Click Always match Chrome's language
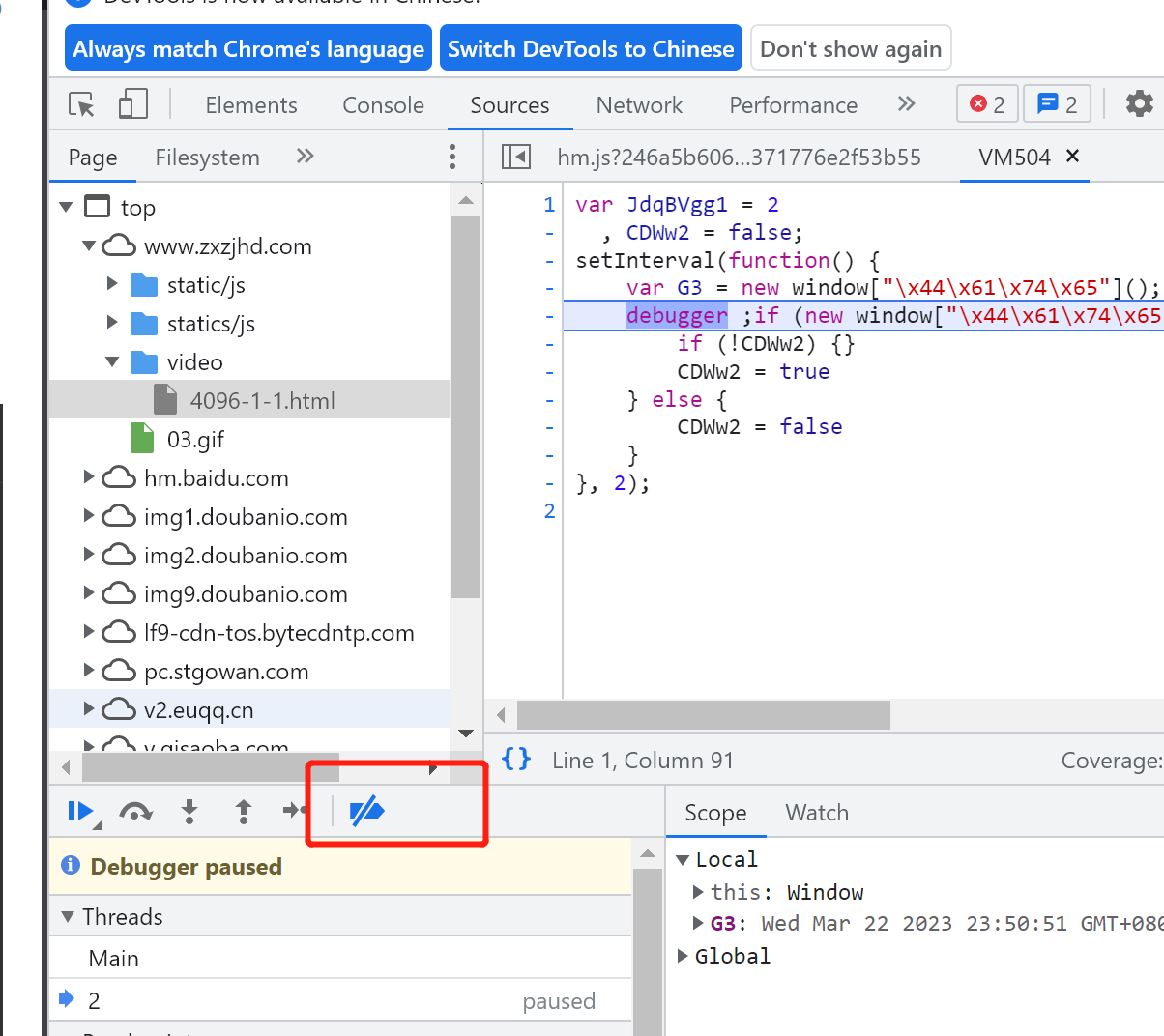The image size is (1164, 1036). tap(248, 48)
